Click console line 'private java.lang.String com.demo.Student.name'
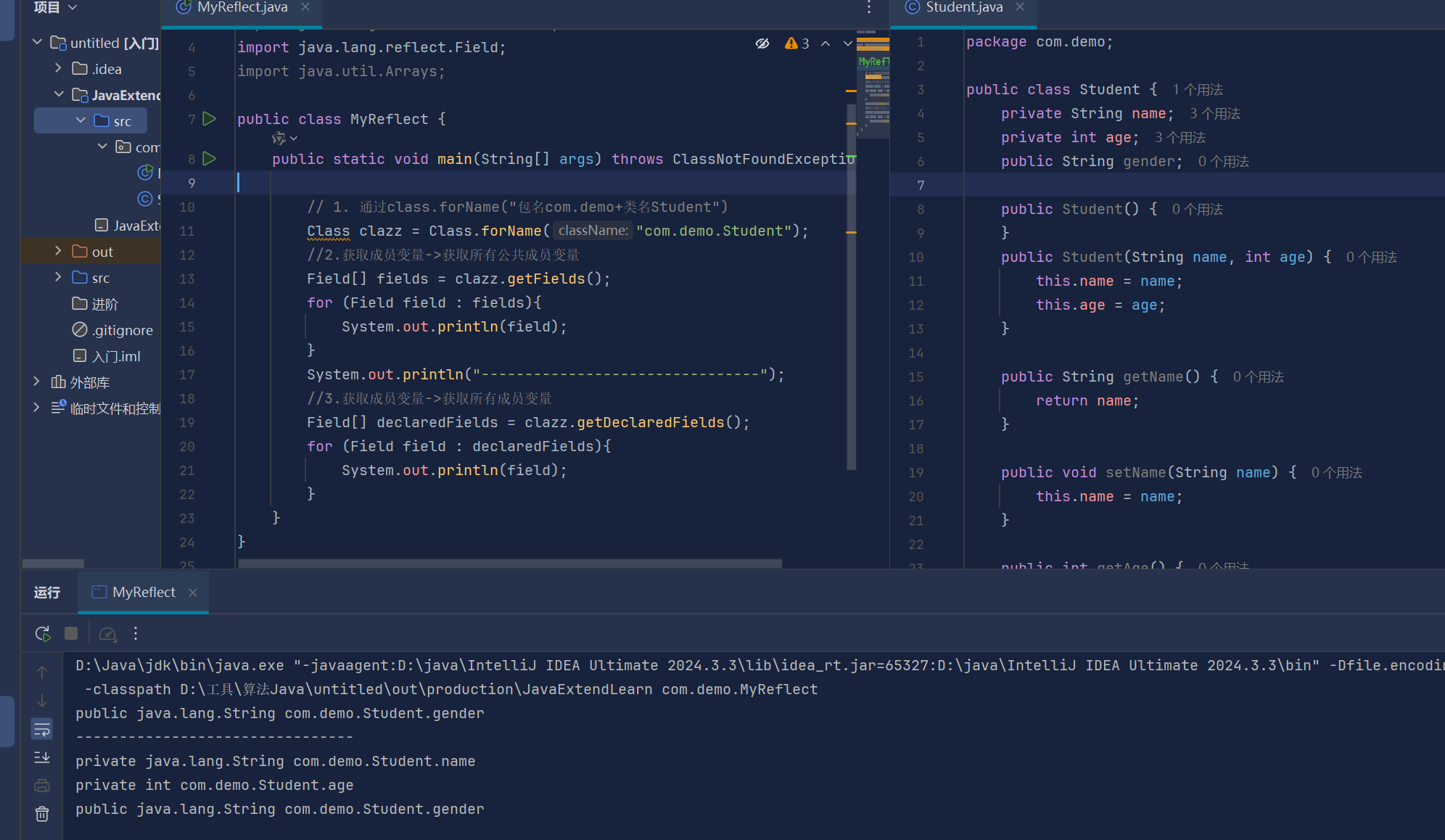 pyautogui.click(x=275, y=762)
